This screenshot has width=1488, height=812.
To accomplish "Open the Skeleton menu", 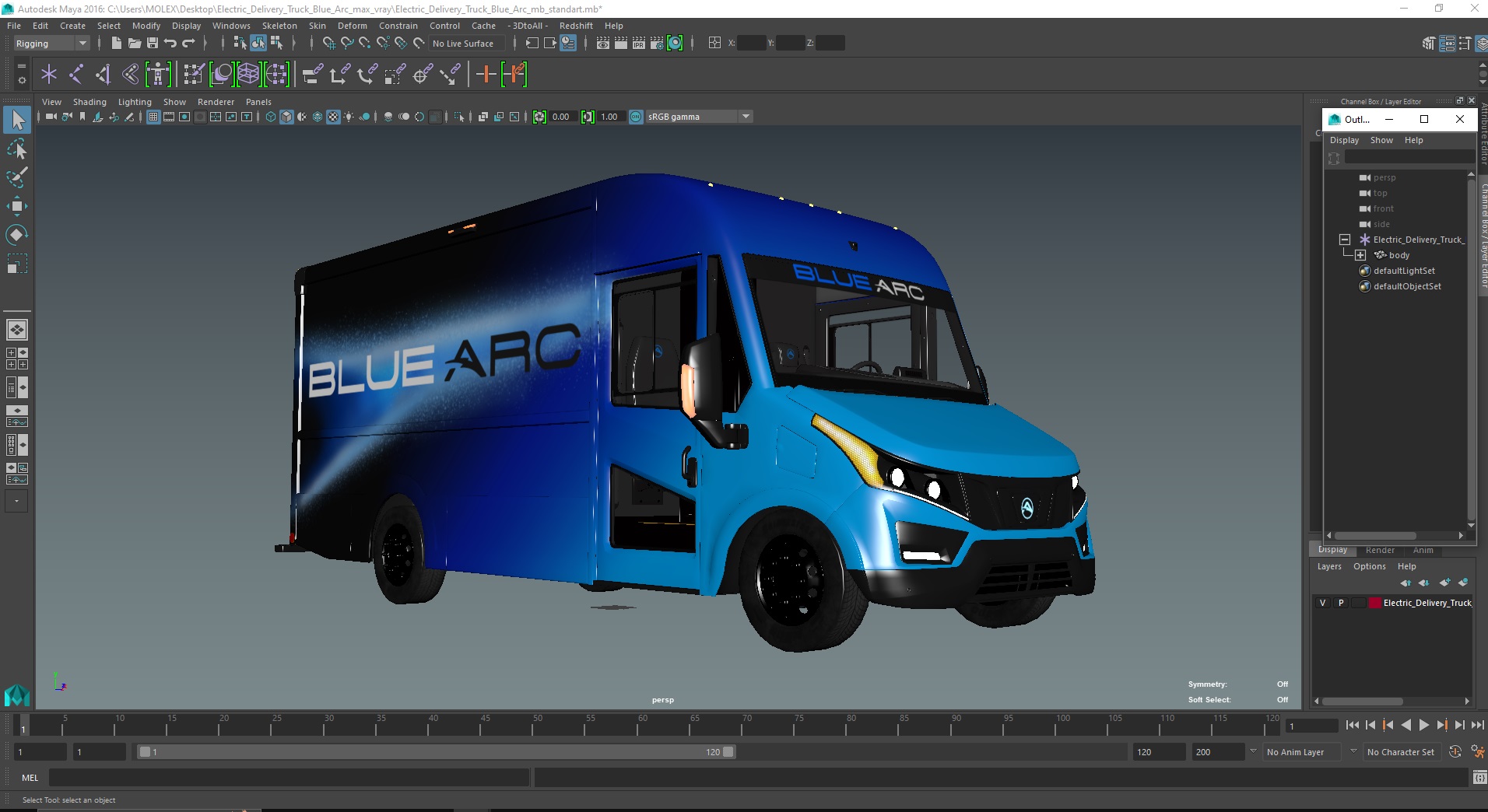I will click(x=279, y=26).
